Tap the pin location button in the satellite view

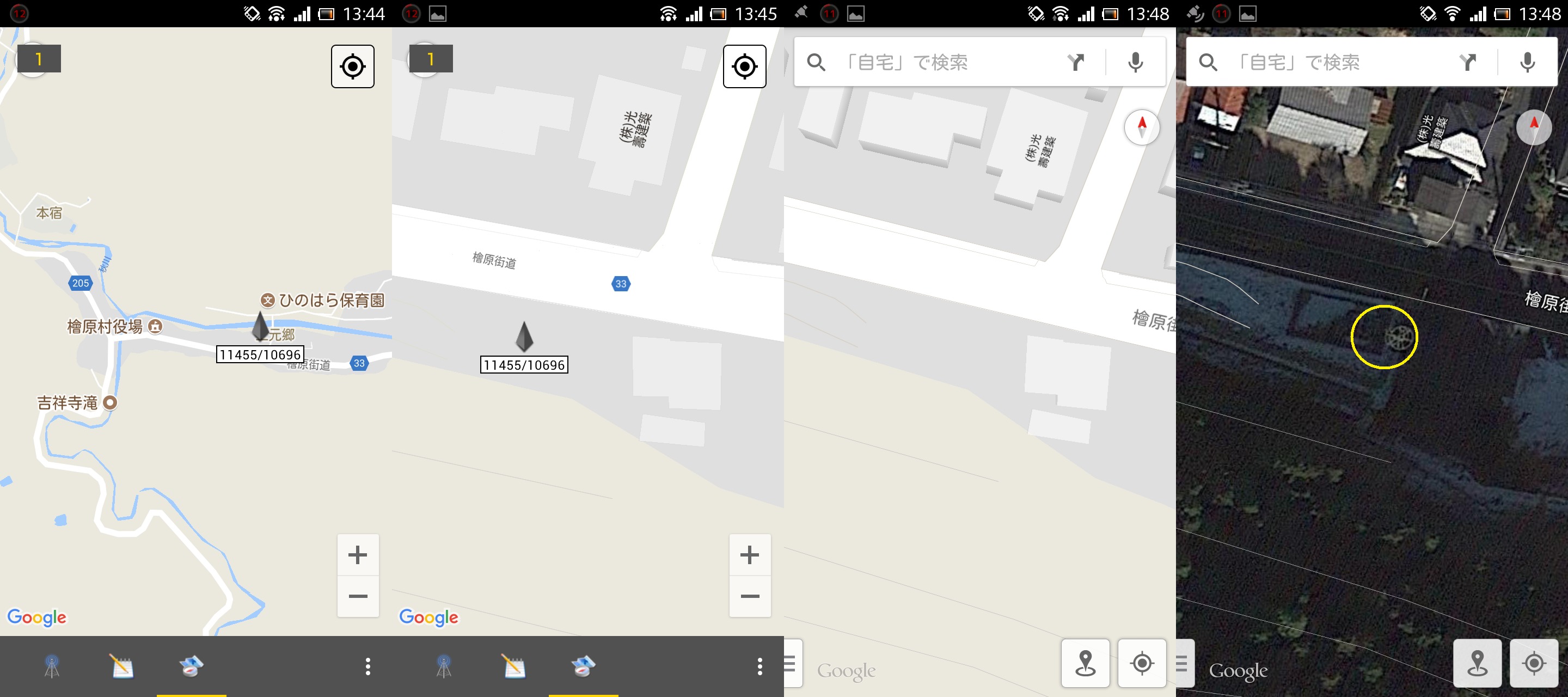pos(1477,663)
